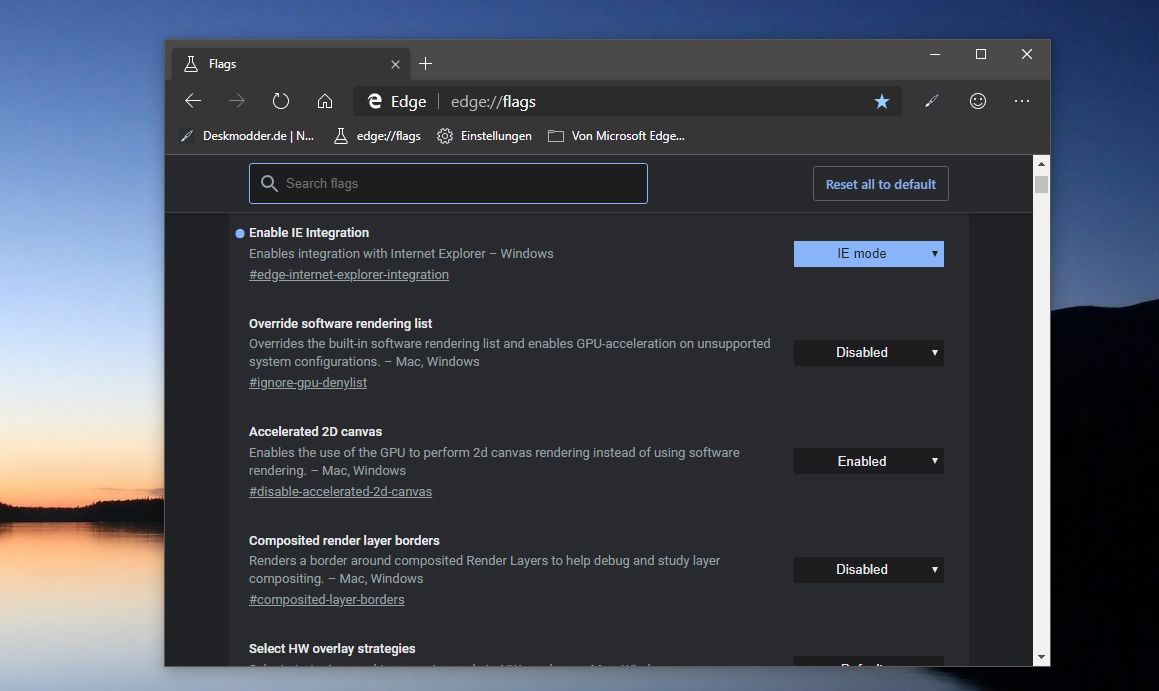The height and width of the screenshot is (691, 1159).
Task: Open a new tab
Action: (x=425, y=64)
